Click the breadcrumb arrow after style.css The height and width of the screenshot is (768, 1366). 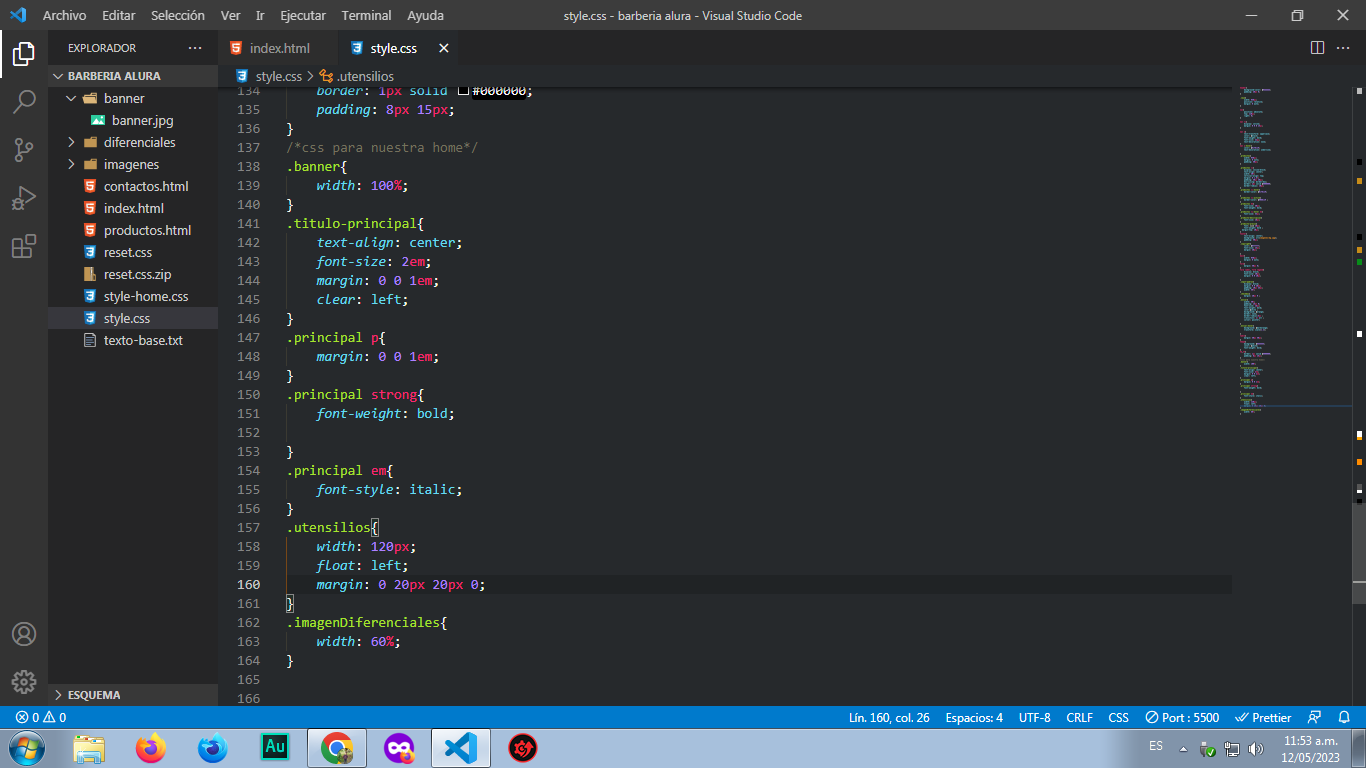(310, 76)
